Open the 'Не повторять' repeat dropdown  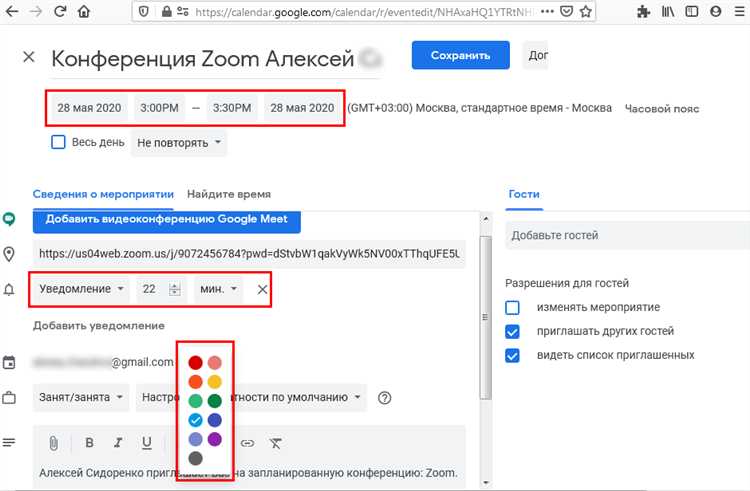point(179,143)
